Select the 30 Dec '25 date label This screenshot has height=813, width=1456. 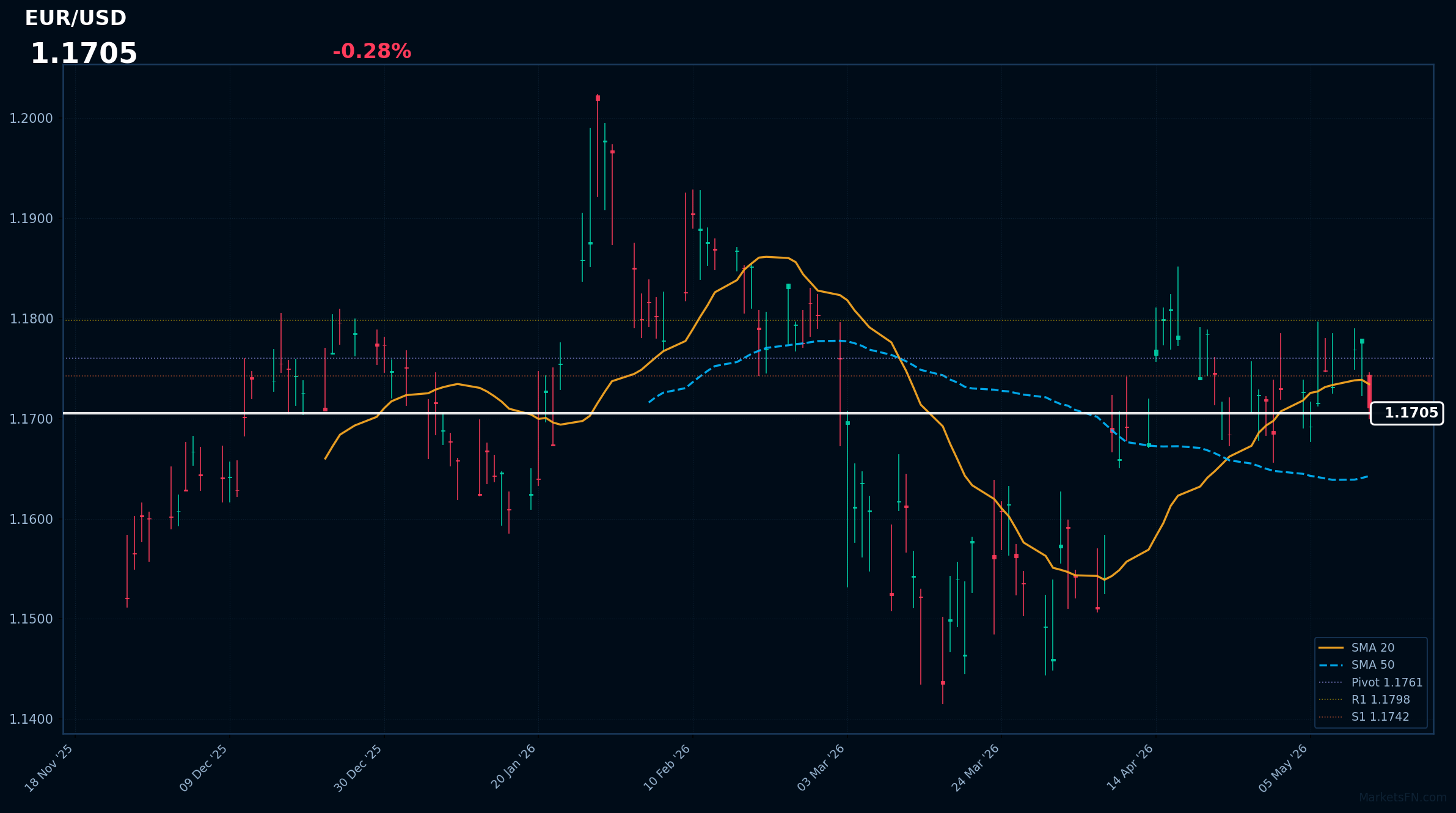[359, 768]
